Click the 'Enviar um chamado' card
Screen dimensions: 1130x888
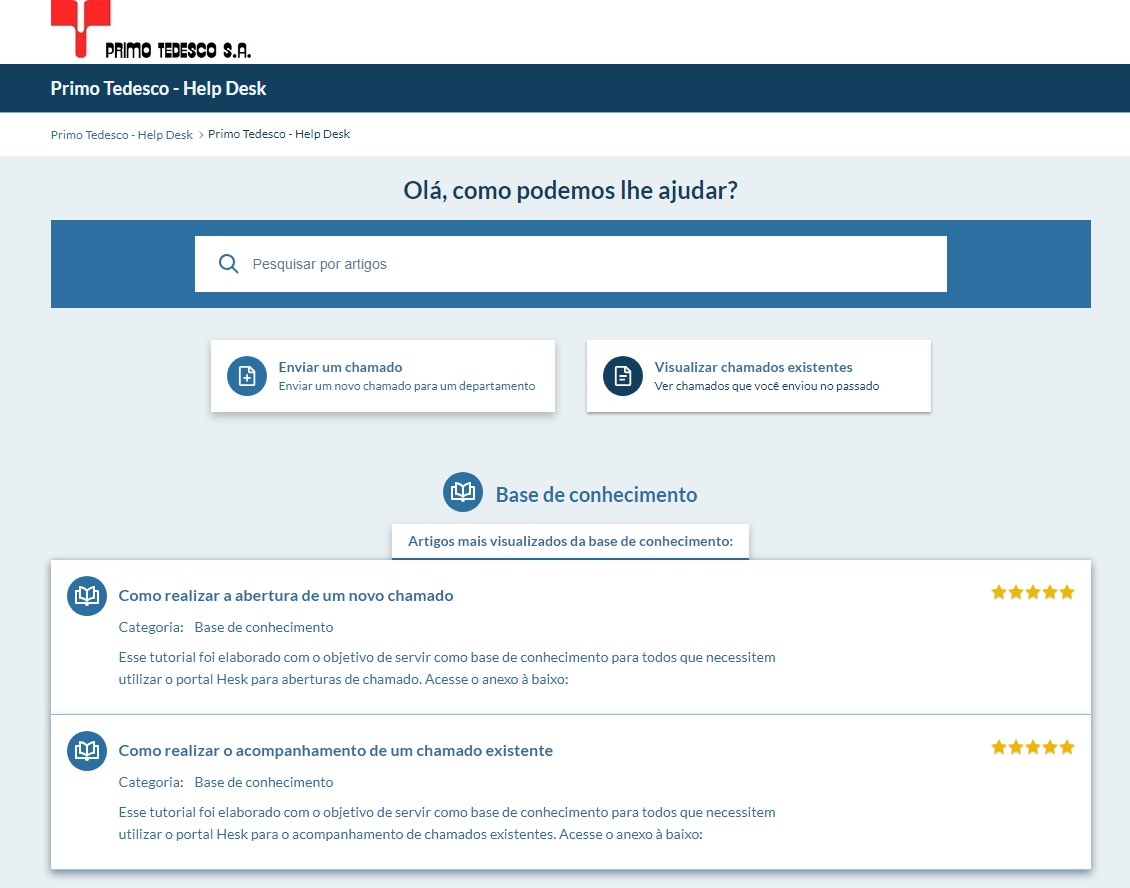coord(383,376)
